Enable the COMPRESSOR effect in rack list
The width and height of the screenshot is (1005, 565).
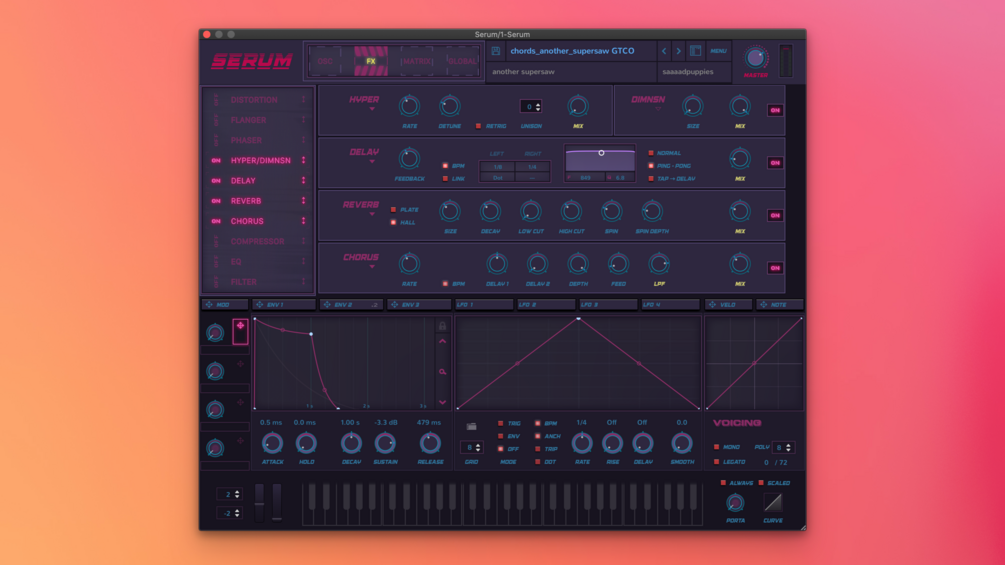pyautogui.click(x=216, y=242)
